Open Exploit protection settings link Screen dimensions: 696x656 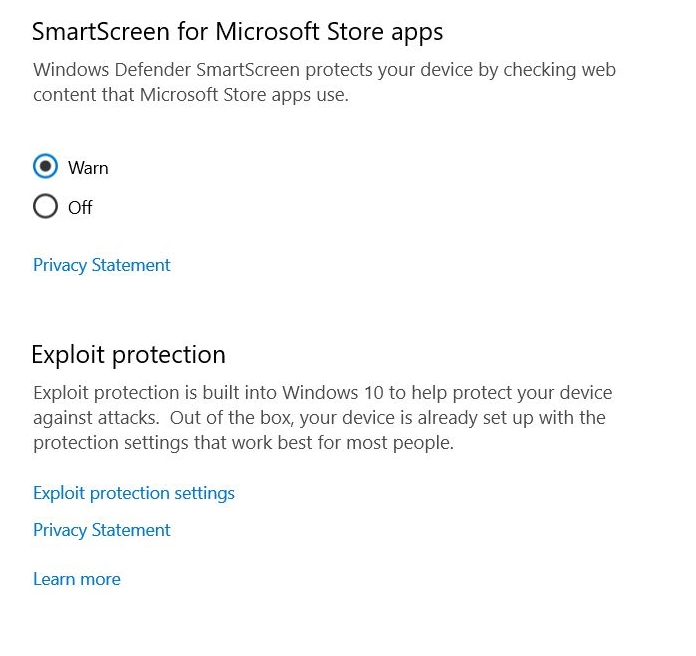134,493
